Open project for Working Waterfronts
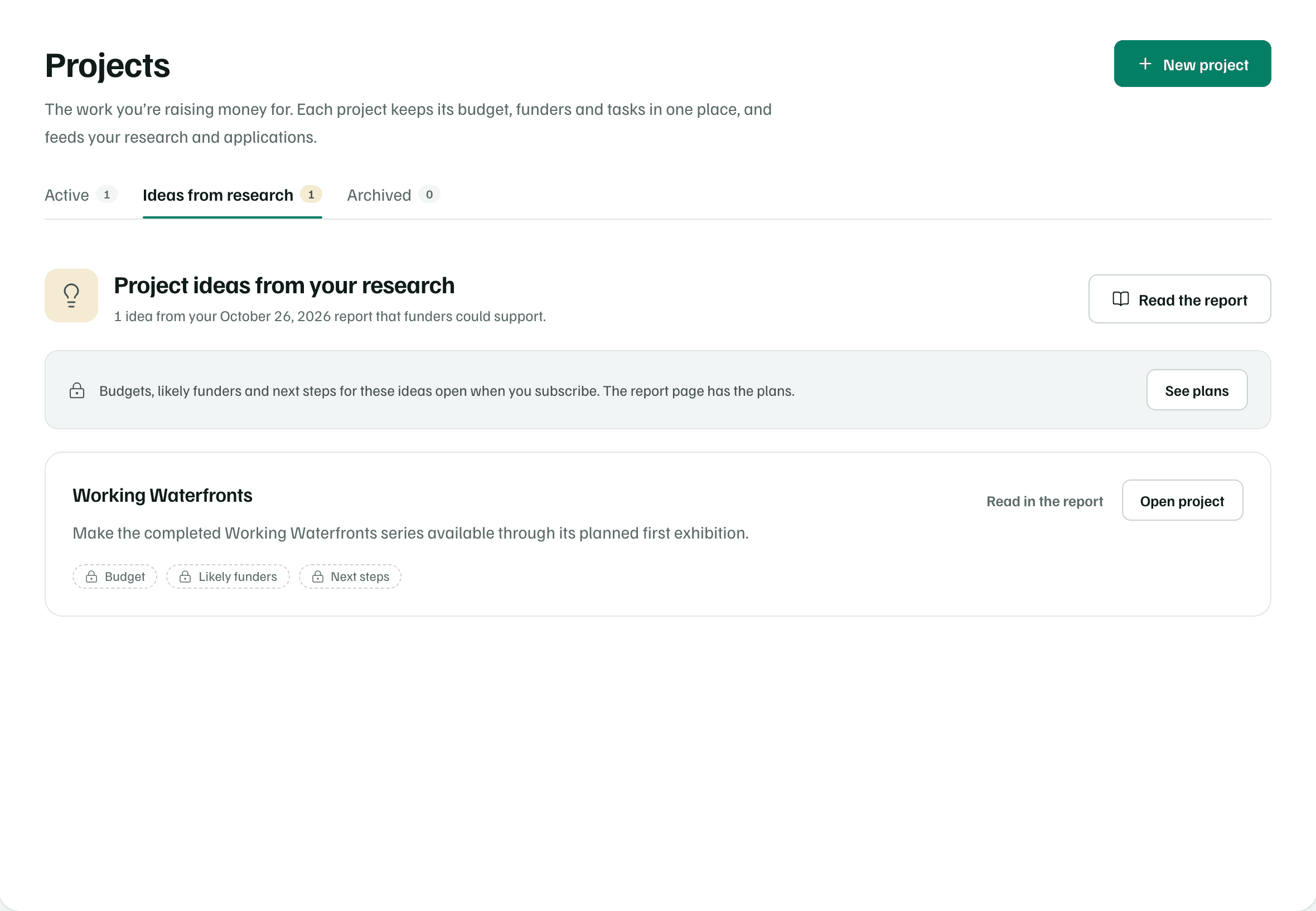This screenshot has width=1316, height=911. coord(1182,501)
